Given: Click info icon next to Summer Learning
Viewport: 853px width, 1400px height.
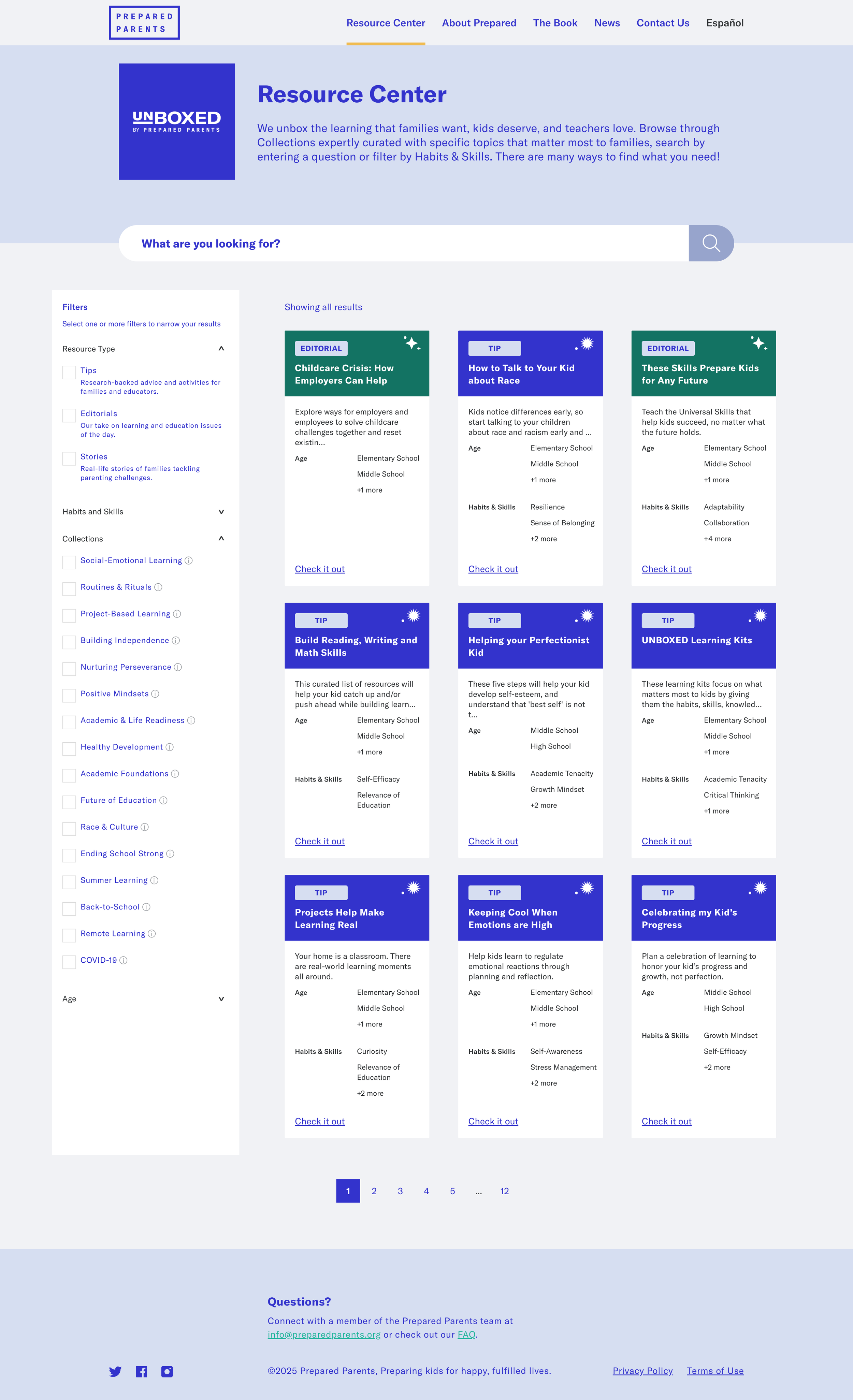Looking at the screenshot, I should coord(154,881).
